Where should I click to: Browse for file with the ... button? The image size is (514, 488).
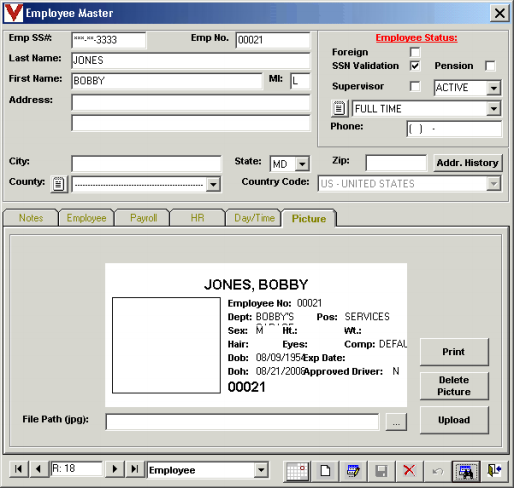coord(396,422)
